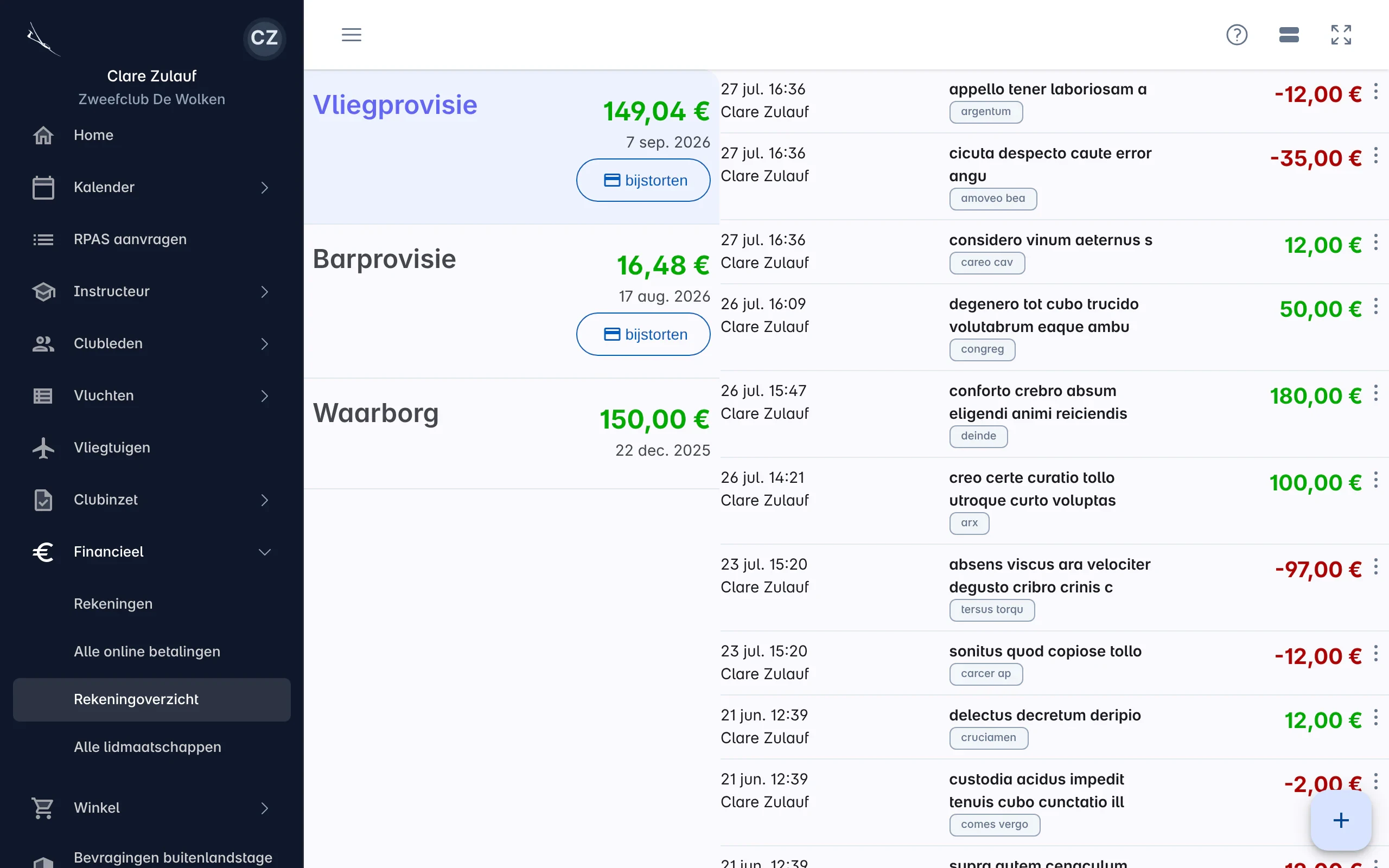Screen dimensions: 1389x868
Task: Open options for creo certe 100,00 € row
Action: tap(1376, 480)
